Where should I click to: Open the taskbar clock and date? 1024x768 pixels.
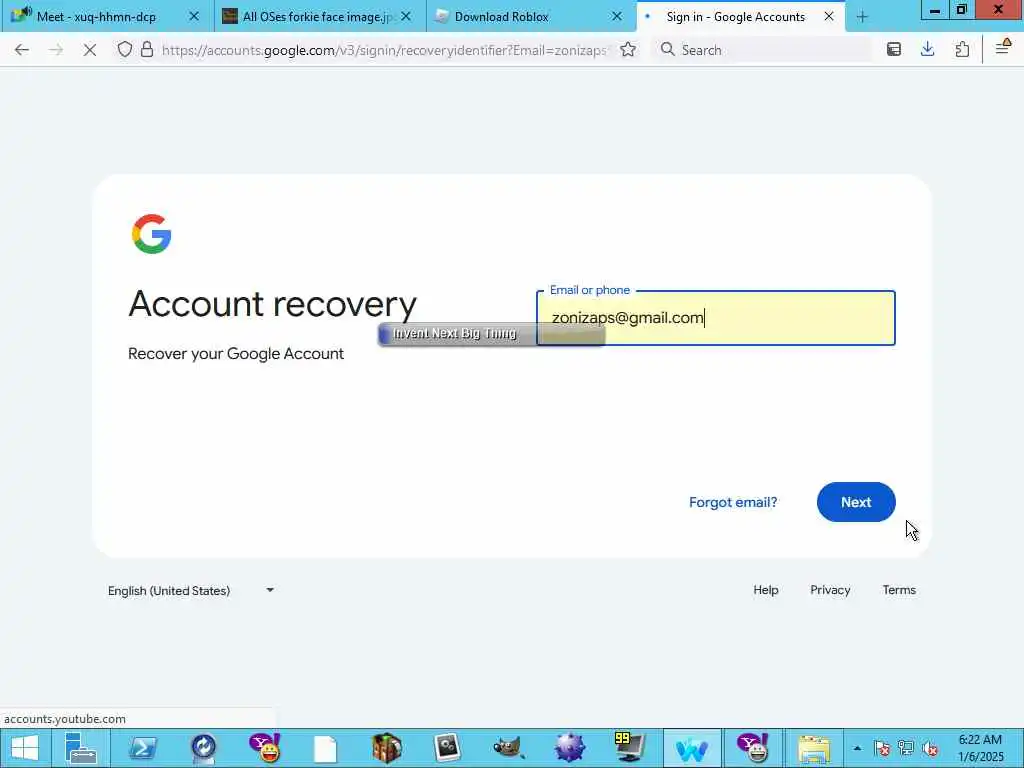coord(980,748)
